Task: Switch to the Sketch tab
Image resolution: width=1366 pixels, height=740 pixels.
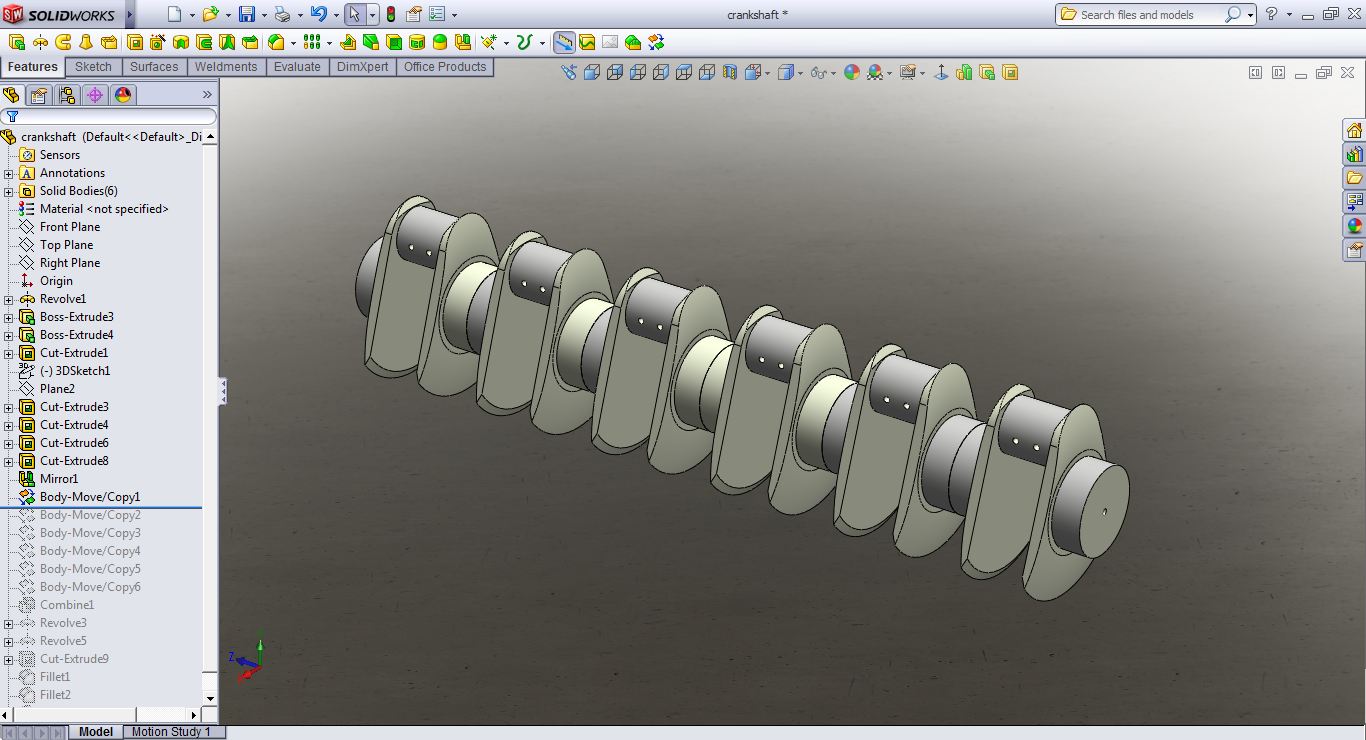Action: 93,67
